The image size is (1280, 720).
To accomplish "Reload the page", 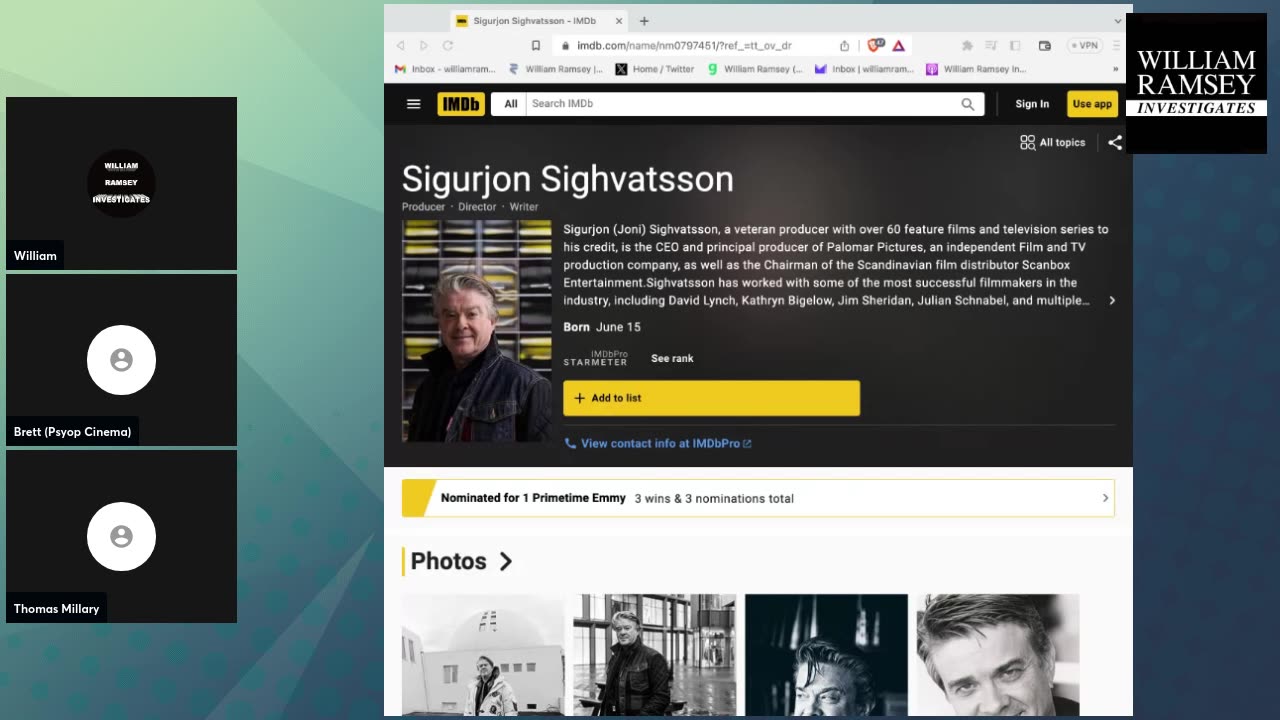I will (x=448, y=46).
